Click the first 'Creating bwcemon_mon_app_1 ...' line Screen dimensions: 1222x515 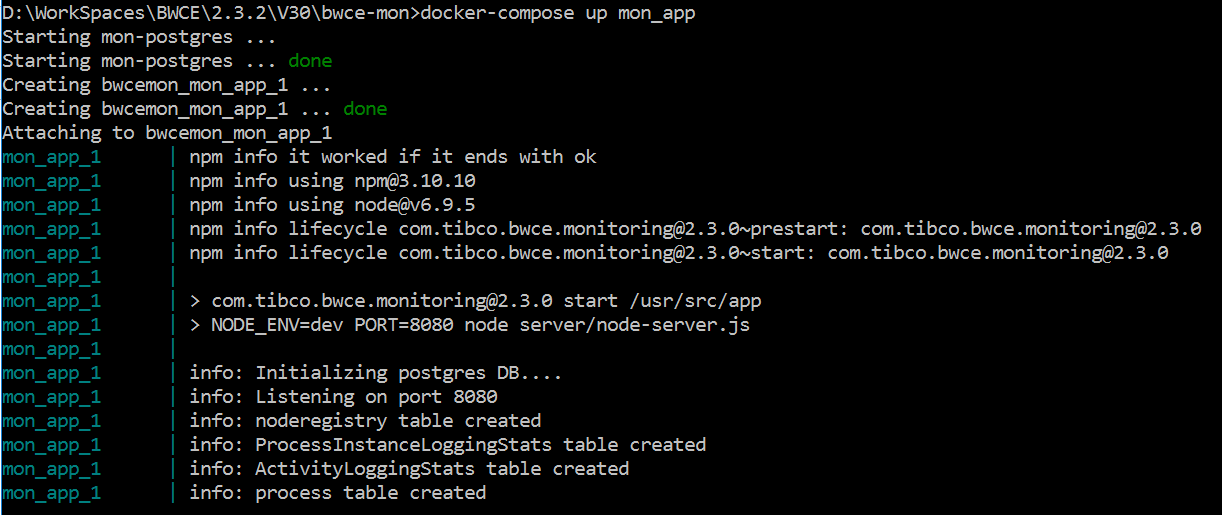(166, 85)
